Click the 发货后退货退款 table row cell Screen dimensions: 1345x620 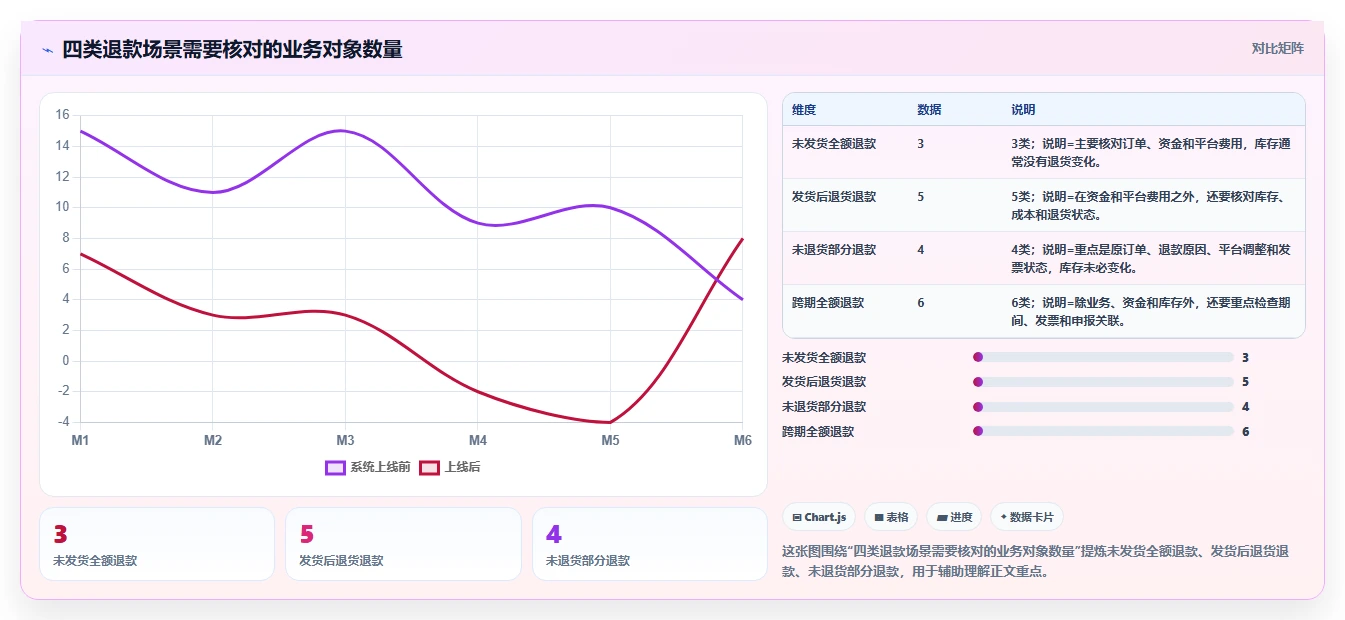click(834, 197)
